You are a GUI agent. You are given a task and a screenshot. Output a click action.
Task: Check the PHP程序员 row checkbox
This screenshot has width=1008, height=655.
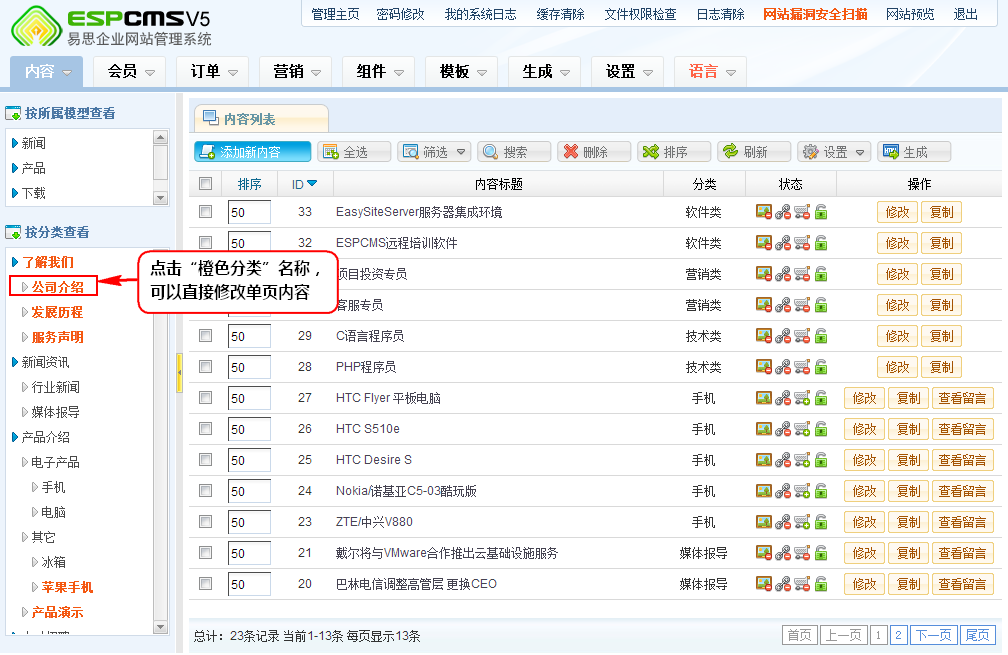[206, 366]
